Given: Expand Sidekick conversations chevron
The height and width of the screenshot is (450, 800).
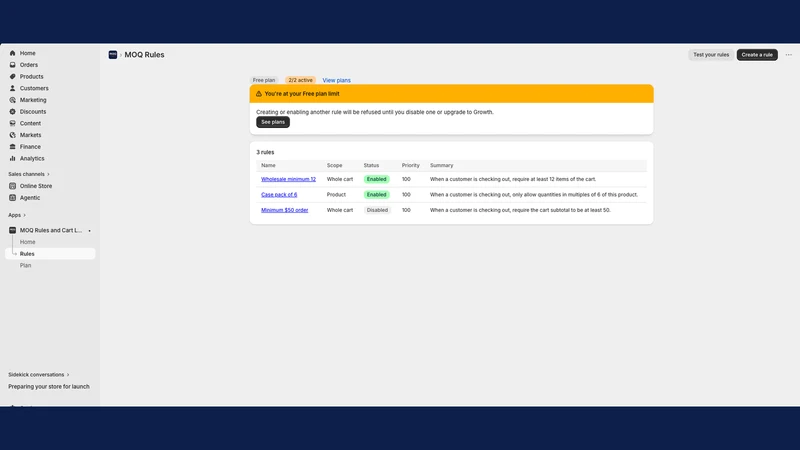Looking at the screenshot, I should click(68, 375).
